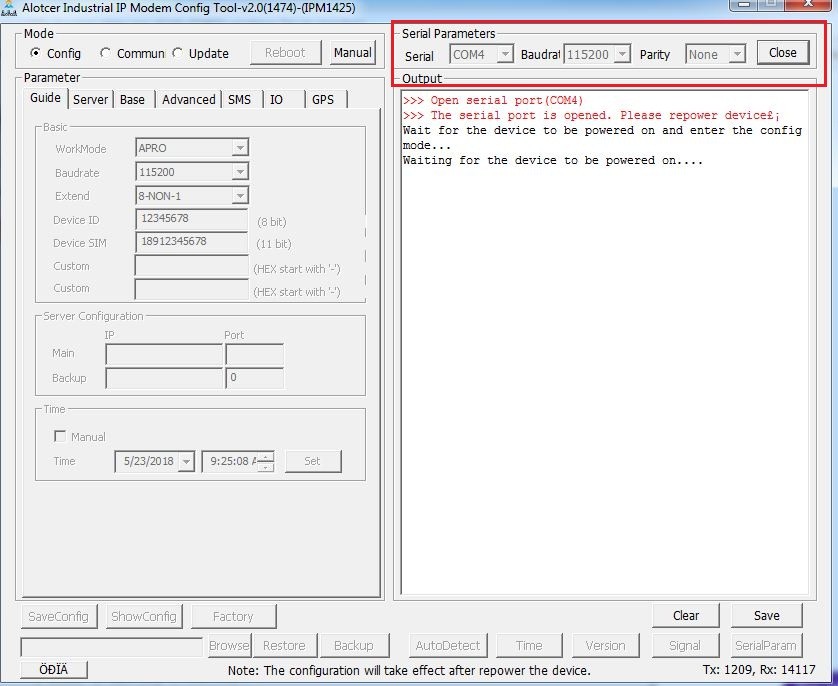This screenshot has width=838, height=686.
Task: Click the time field 9:25:08
Action: coord(232,462)
